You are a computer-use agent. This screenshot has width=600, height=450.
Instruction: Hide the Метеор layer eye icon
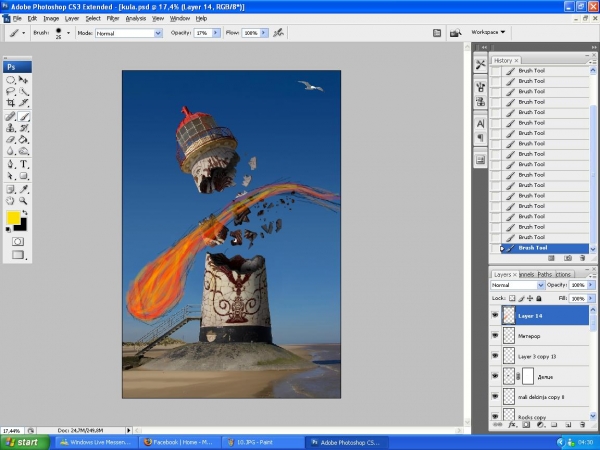point(495,336)
